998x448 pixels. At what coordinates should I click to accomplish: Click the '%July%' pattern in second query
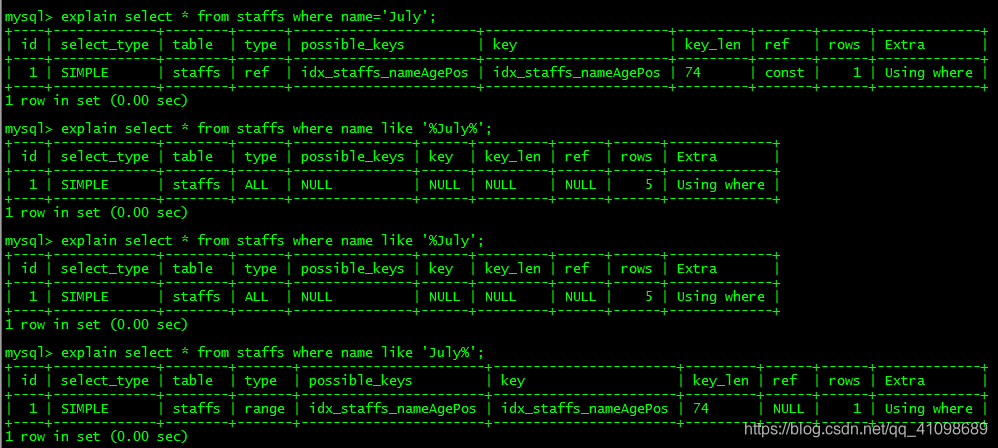453,129
